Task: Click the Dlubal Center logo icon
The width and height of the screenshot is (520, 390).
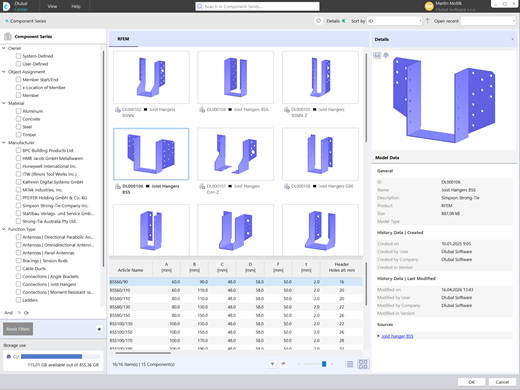Action: (6, 6)
